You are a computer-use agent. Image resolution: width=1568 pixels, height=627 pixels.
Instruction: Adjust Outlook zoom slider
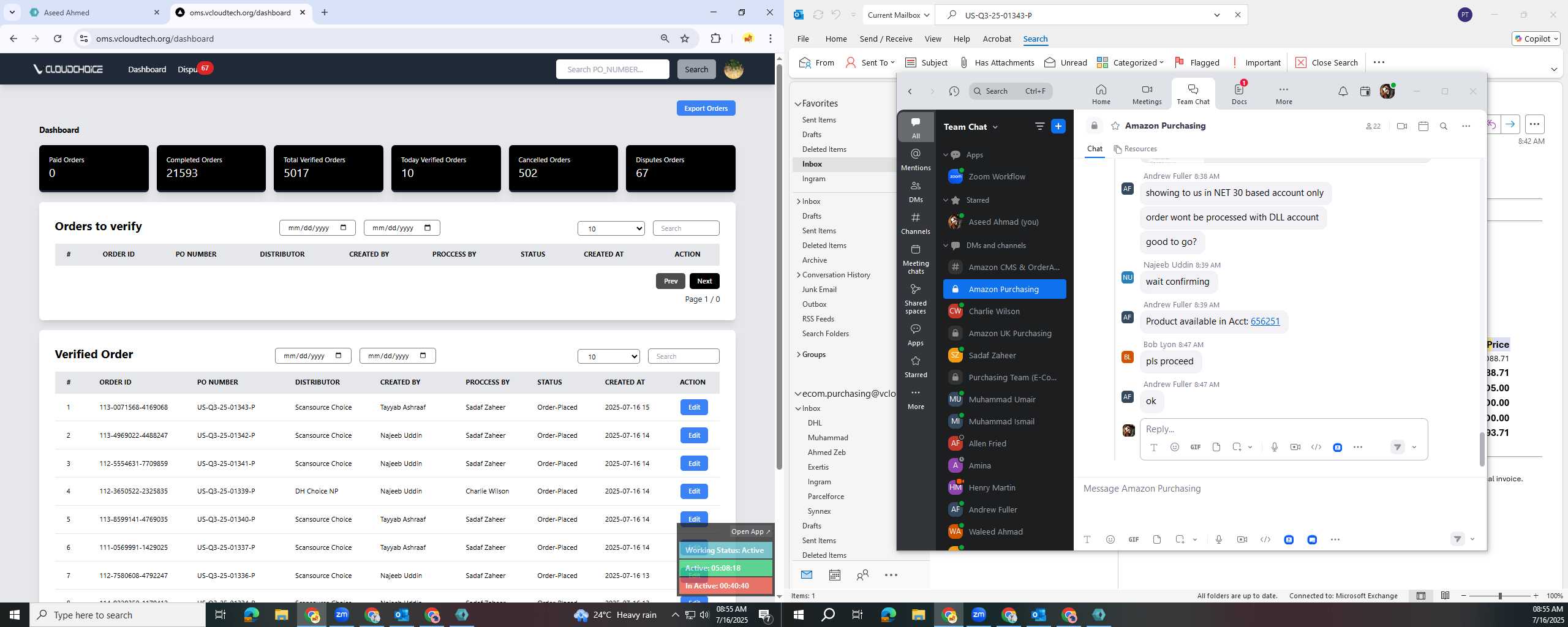pos(1500,596)
